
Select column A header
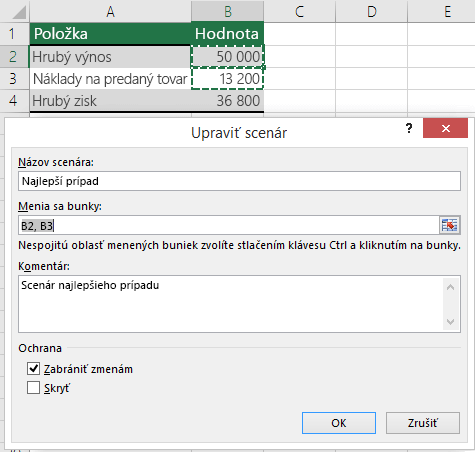pos(110,12)
